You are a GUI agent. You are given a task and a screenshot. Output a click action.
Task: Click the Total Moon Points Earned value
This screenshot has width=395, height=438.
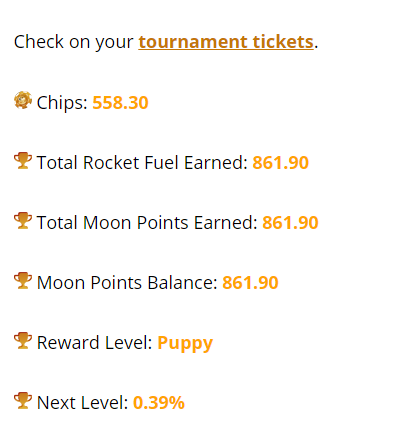[290, 223]
